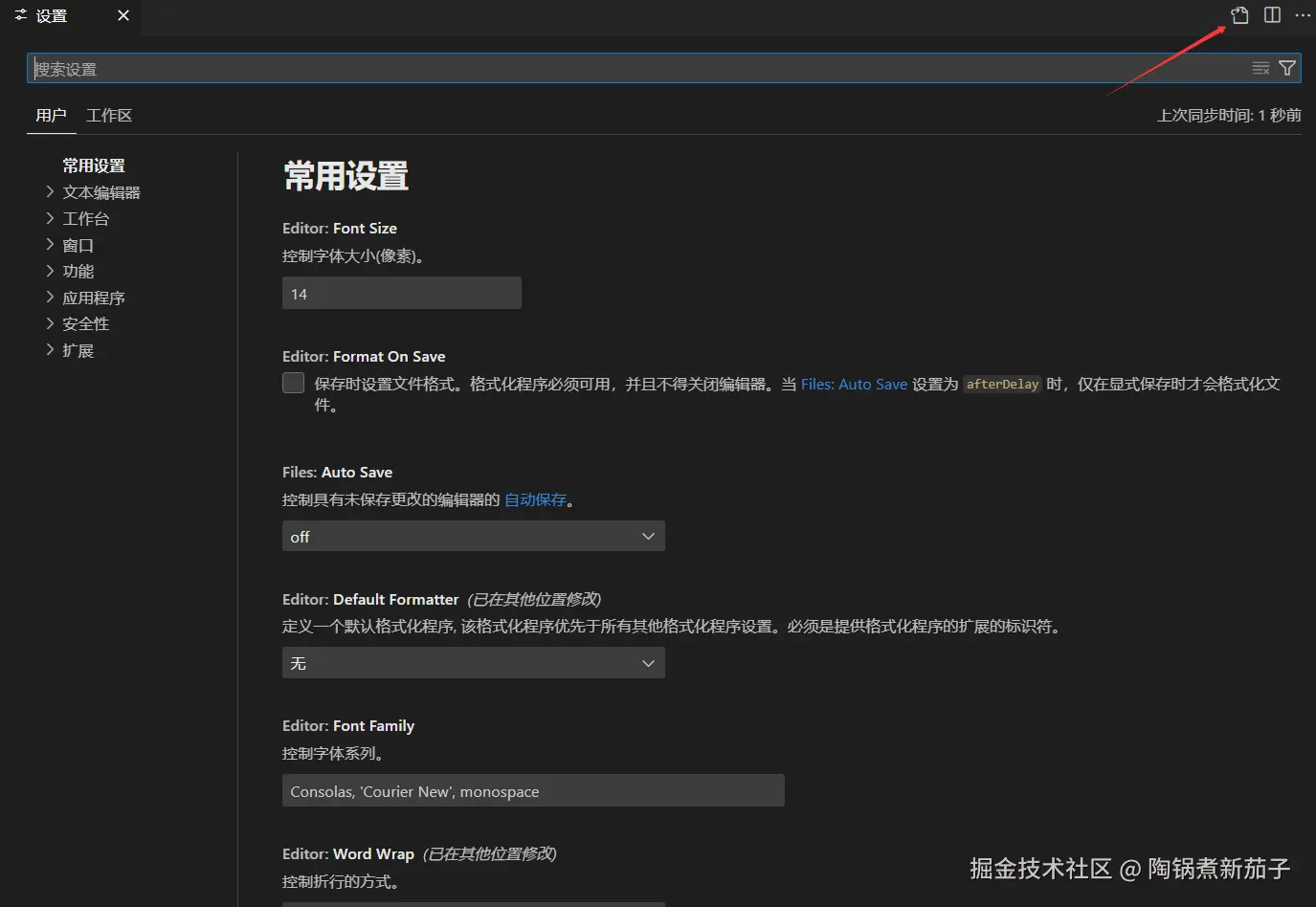Viewport: 1316px width, 907px height.
Task: Open the Auto Save dropdown showing off
Action: [x=474, y=536]
